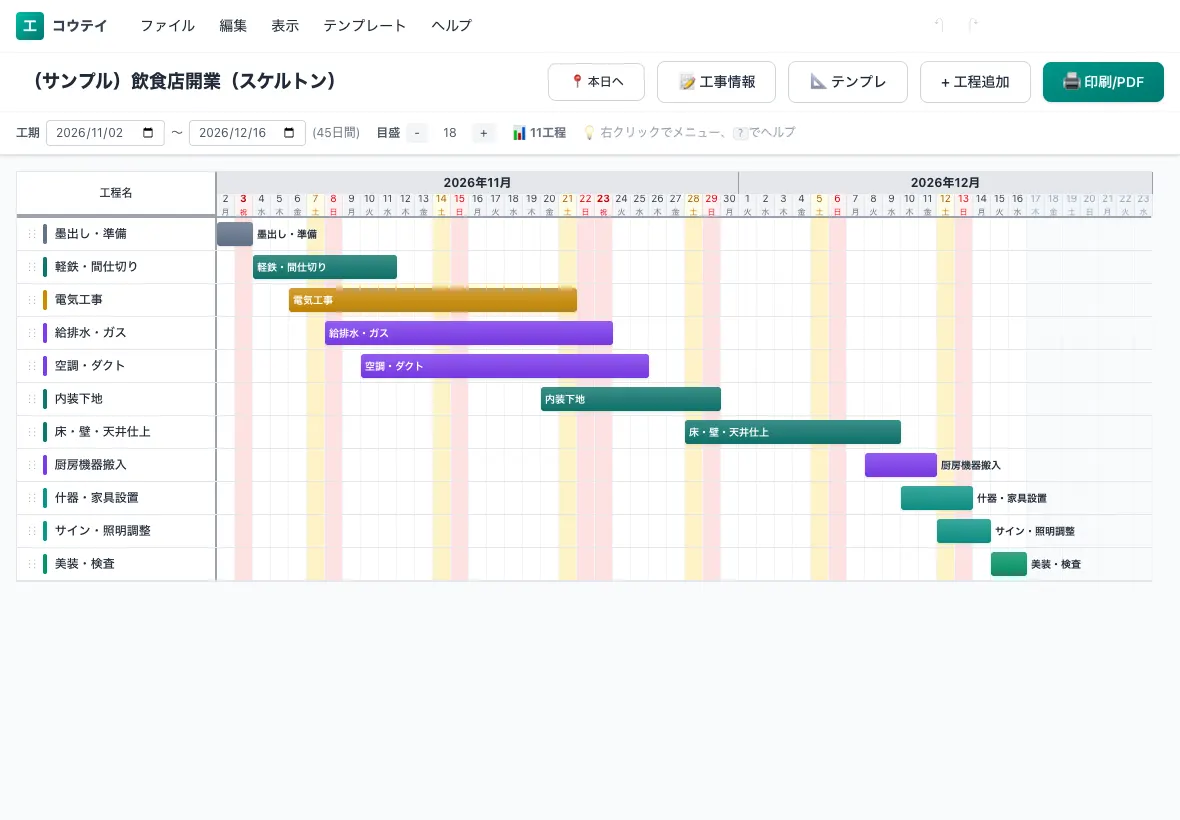Click the drag handle of サイン・照明調整 row
Image resolution: width=1180 pixels, height=820 pixels.
tap(32, 530)
